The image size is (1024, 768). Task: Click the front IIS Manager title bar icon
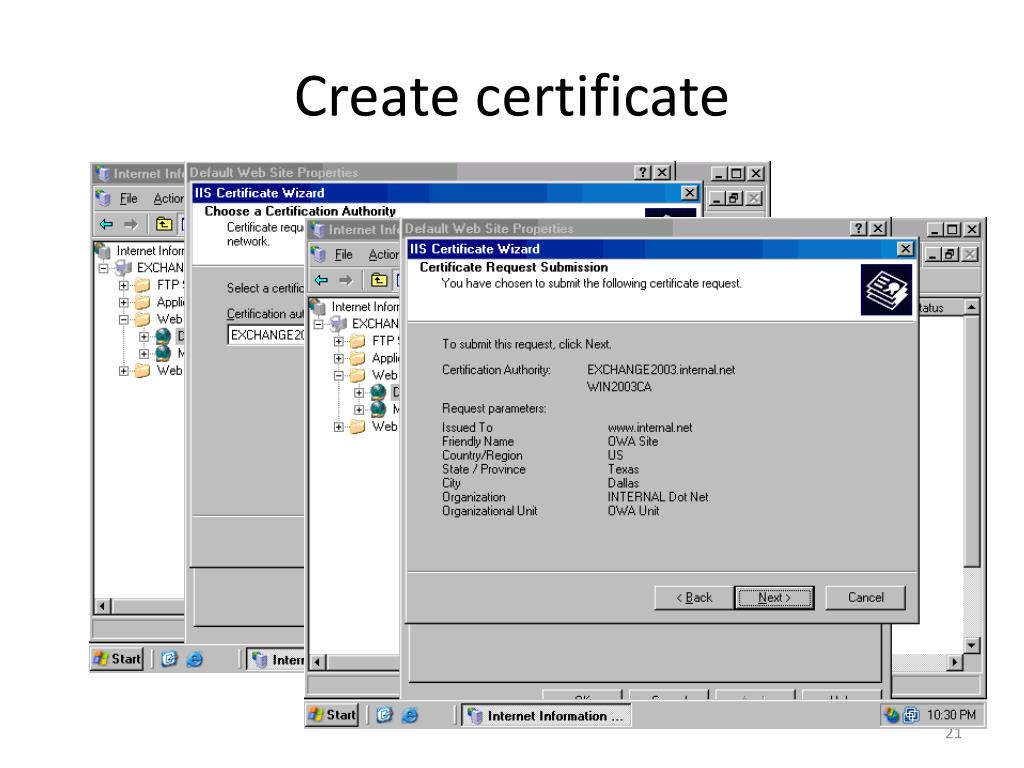(318, 229)
